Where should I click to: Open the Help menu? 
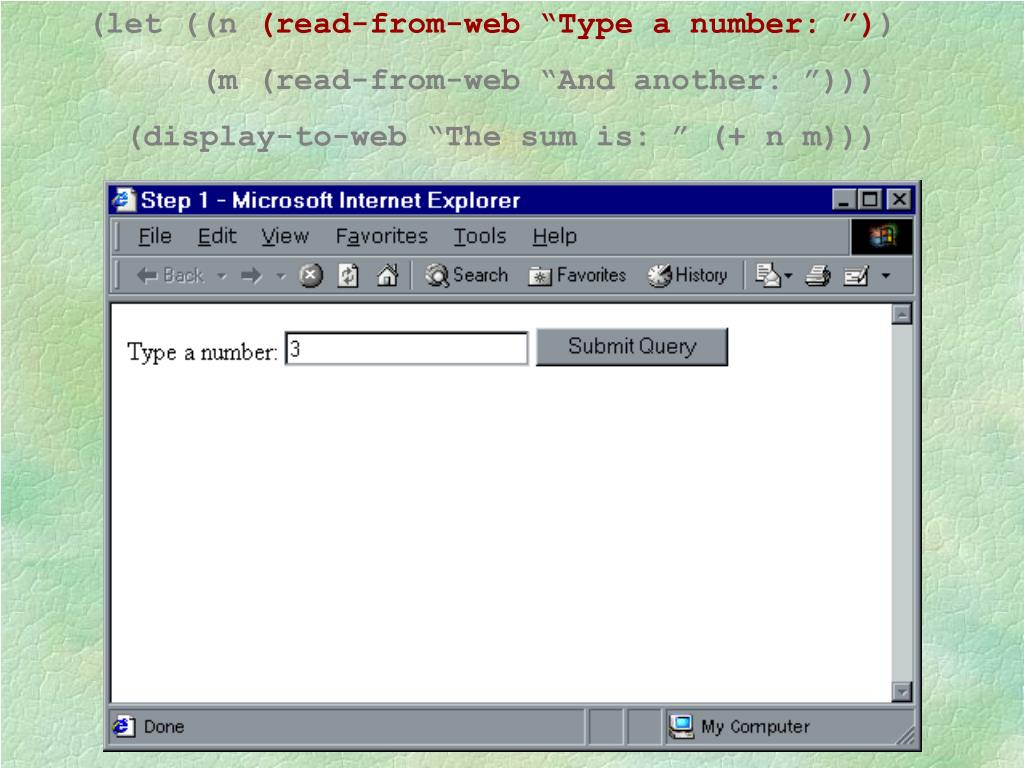coord(554,236)
